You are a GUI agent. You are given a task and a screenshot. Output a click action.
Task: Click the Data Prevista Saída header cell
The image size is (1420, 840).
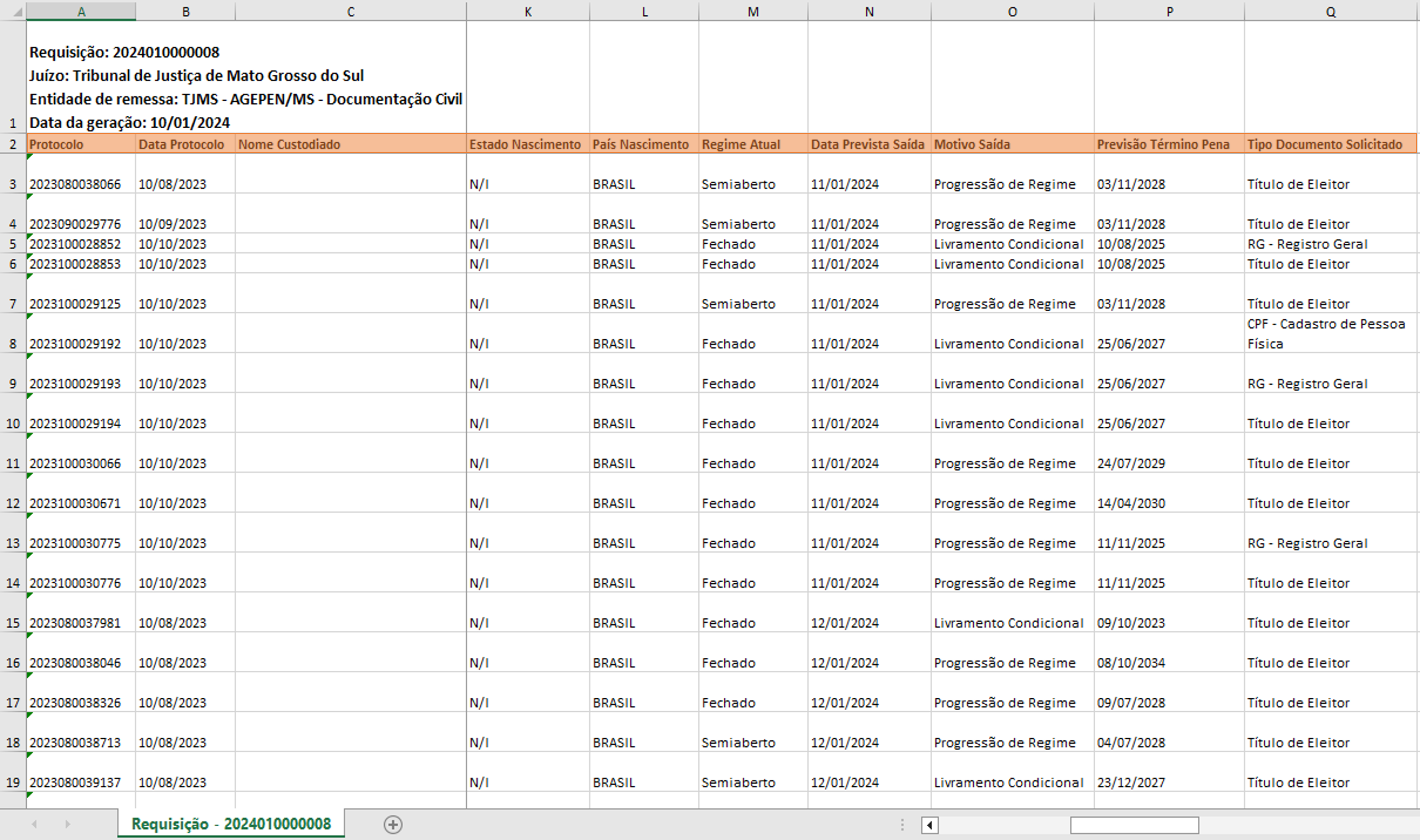coord(869,144)
